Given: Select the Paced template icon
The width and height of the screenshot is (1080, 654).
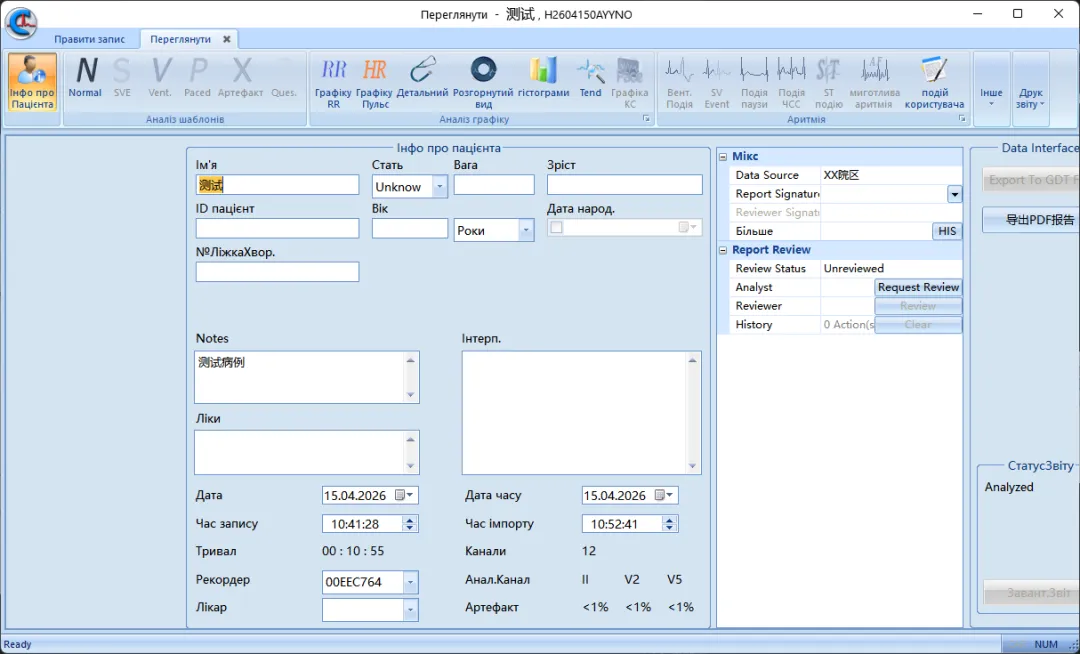Looking at the screenshot, I should pyautogui.click(x=198, y=77).
